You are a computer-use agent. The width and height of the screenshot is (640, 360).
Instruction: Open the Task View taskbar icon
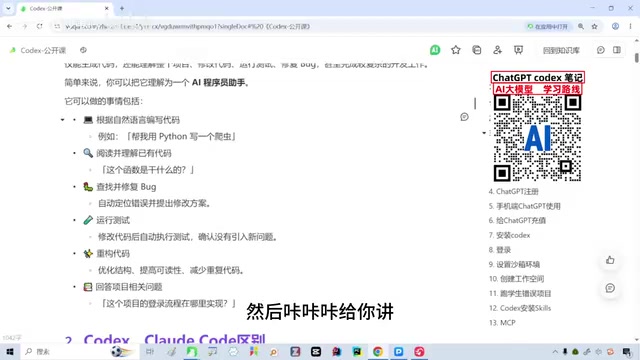pos(150,351)
